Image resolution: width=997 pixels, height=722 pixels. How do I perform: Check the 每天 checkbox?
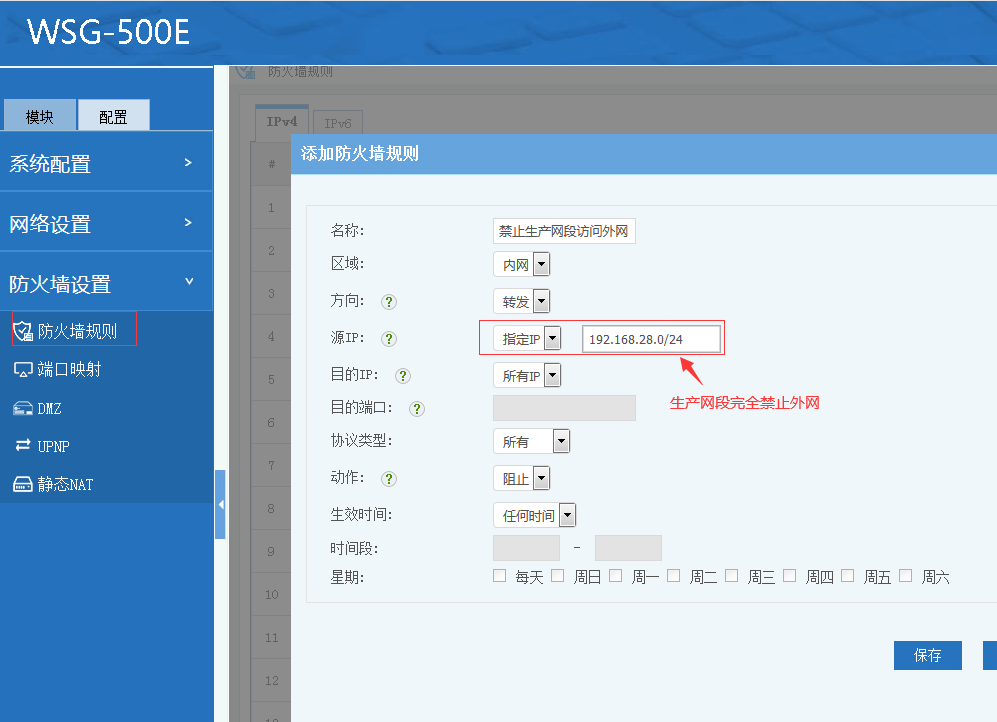tap(500, 576)
